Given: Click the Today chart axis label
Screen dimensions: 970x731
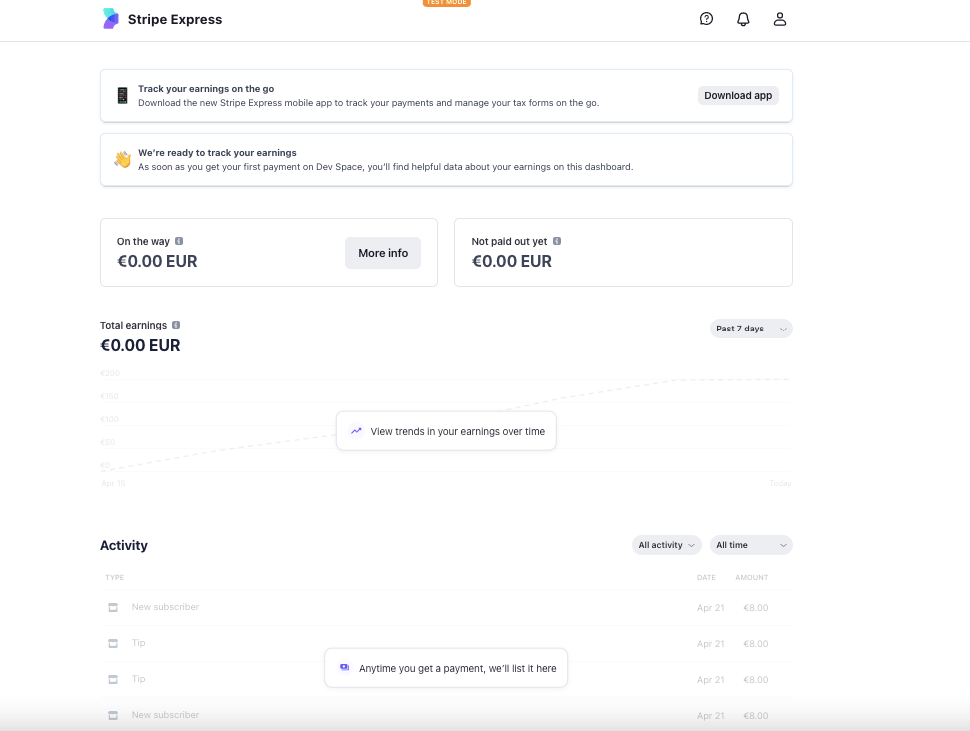Looking at the screenshot, I should click(x=780, y=483).
